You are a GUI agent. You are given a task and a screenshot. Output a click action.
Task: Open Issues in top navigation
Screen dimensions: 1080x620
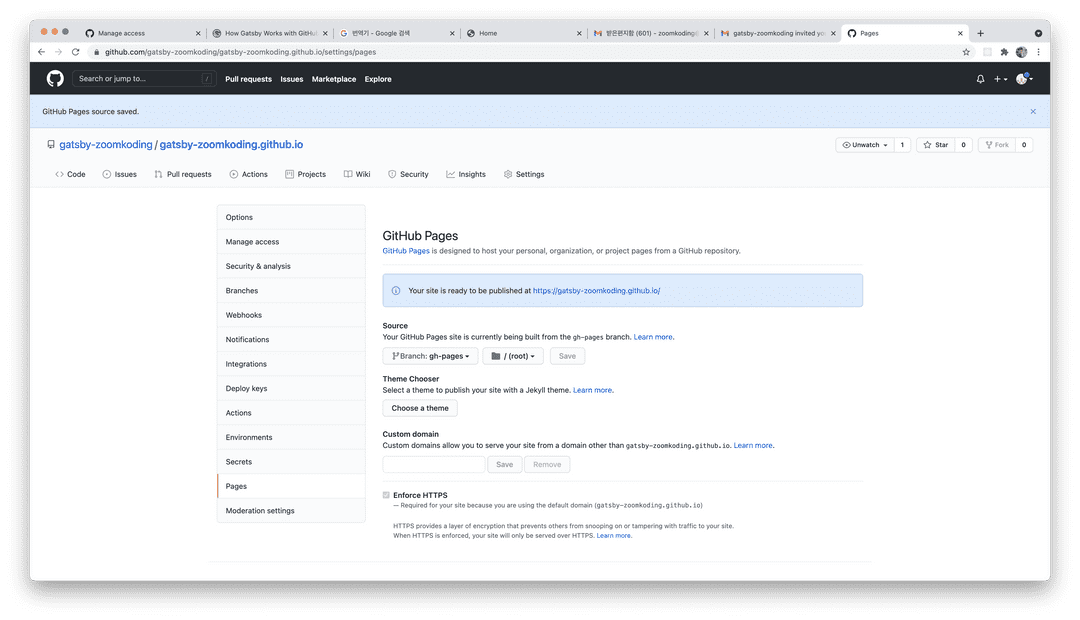tap(291, 79)
